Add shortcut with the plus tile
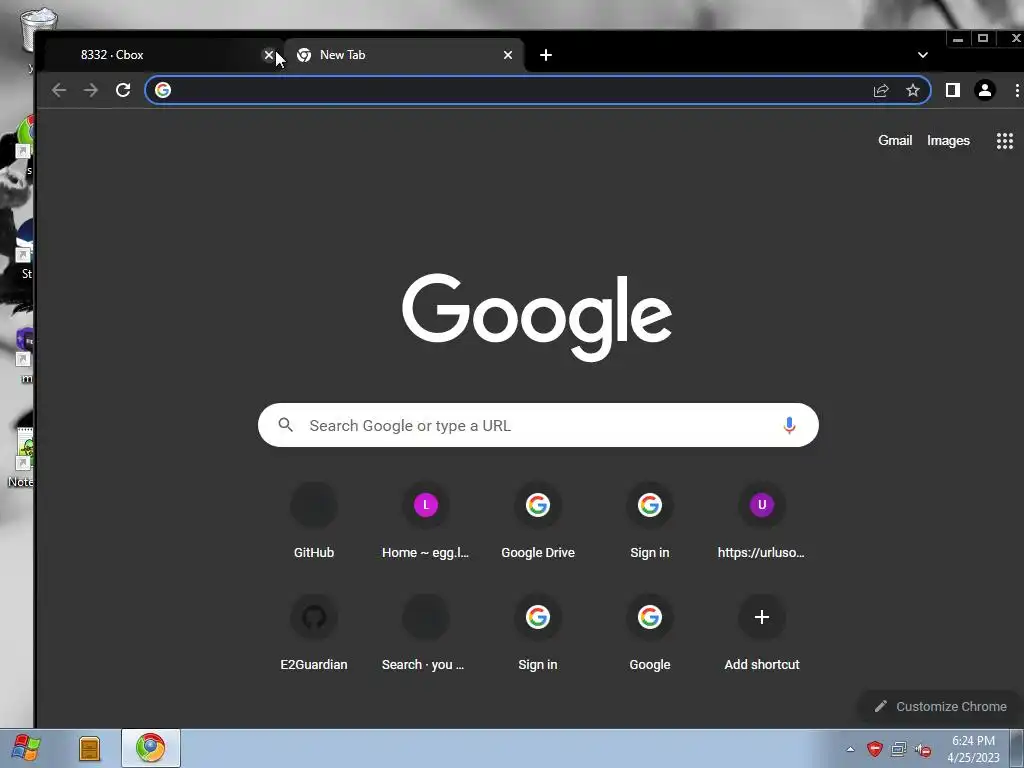Screen dimensions: 1024x768 [x=761, y=633]
